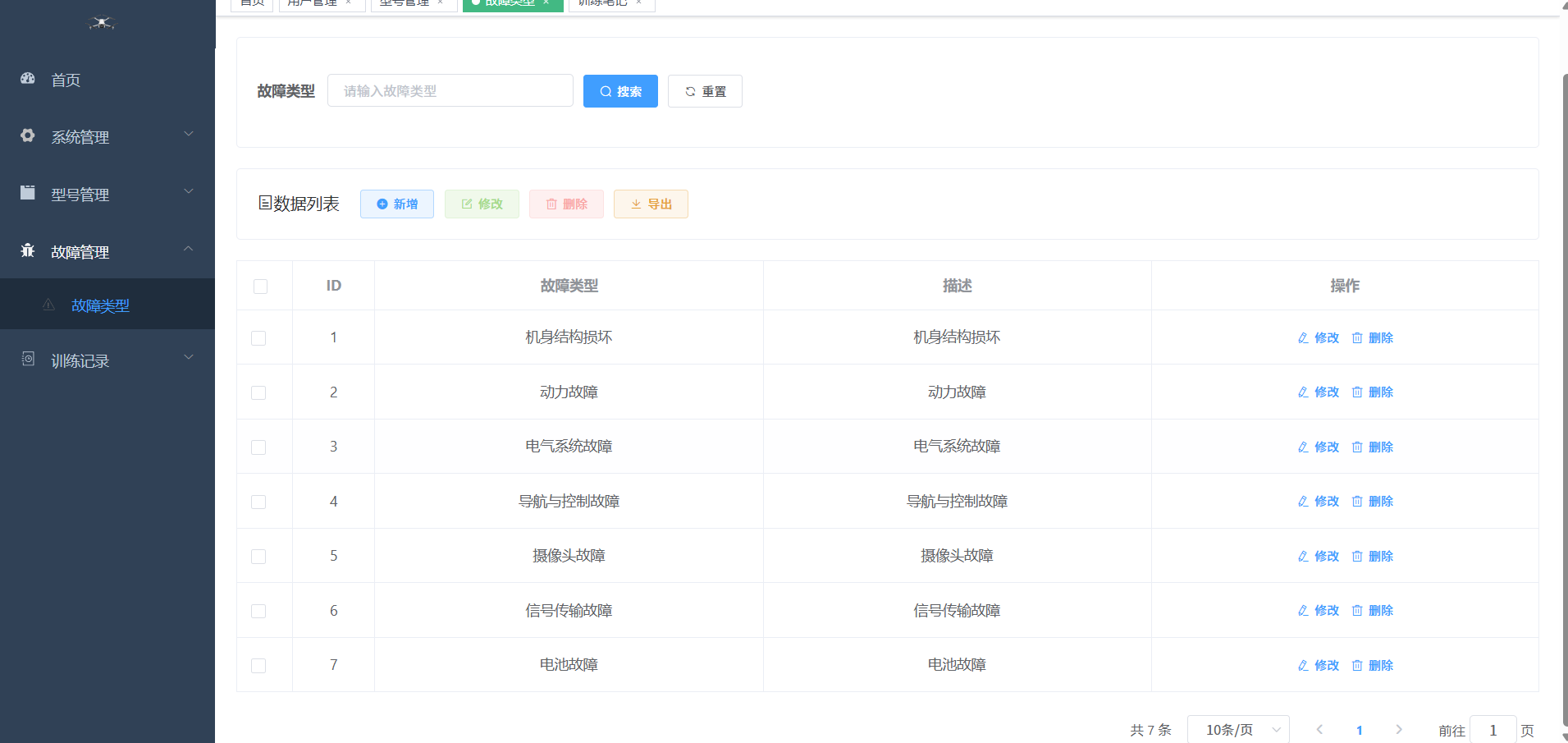The height and width of the screenshot is (743, 1568).
Task: Click the warning triangle icon beside 故障类型
Action: 49,305
